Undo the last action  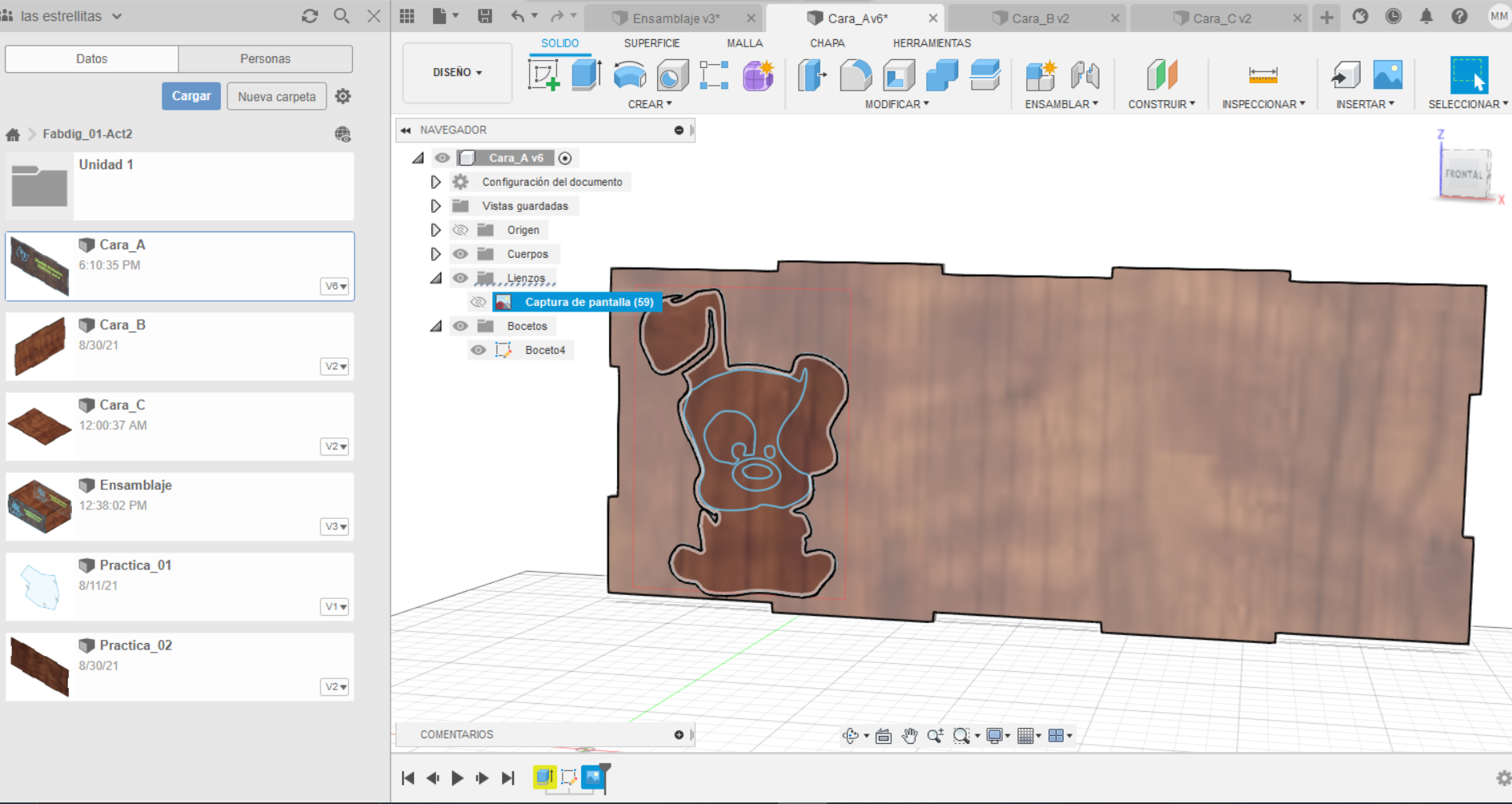point(518,16)
